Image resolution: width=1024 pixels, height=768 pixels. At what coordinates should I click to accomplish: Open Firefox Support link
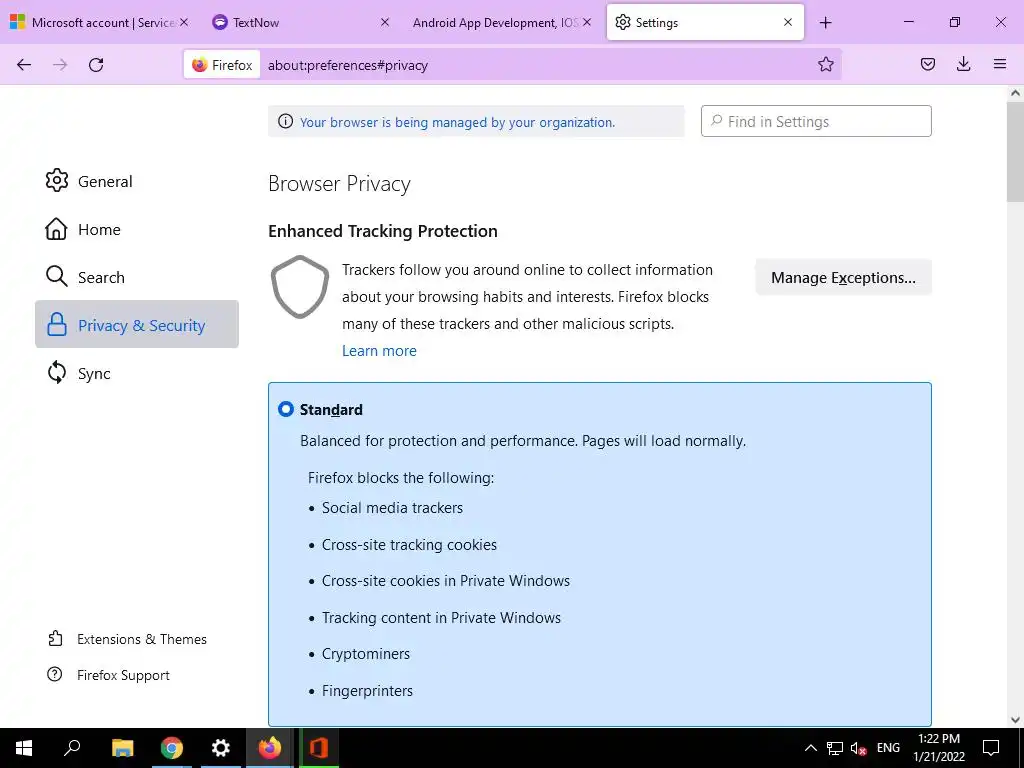tap(108, 675)
